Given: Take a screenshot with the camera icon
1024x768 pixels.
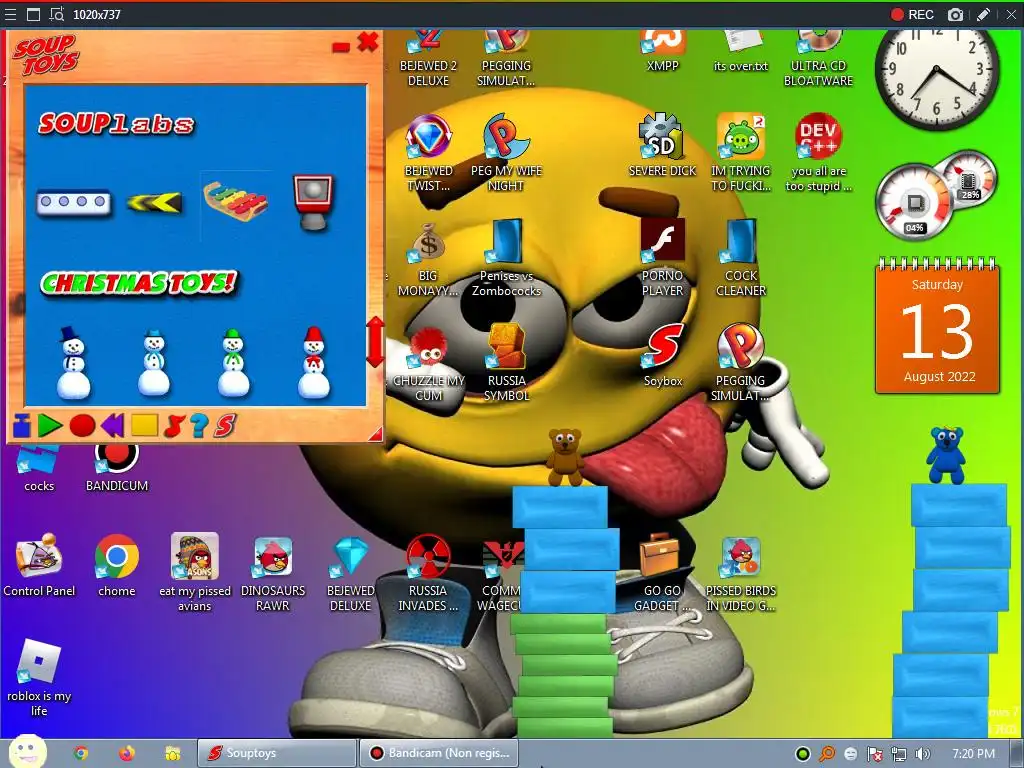Looking at the screenshot, I should click(x=955, y=14).
